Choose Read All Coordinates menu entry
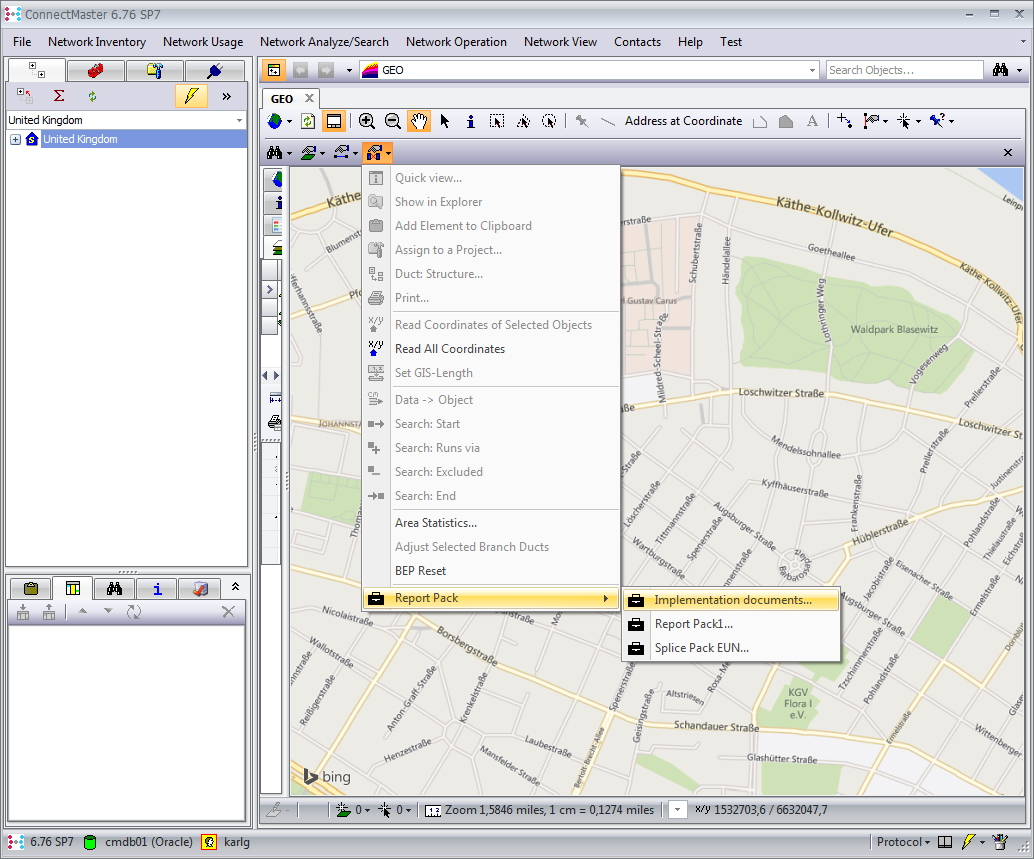 pos(491,349)
